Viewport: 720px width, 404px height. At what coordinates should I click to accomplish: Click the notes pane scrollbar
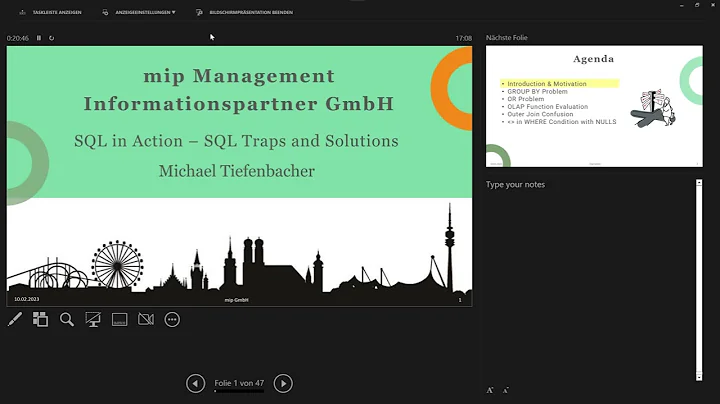699,280
